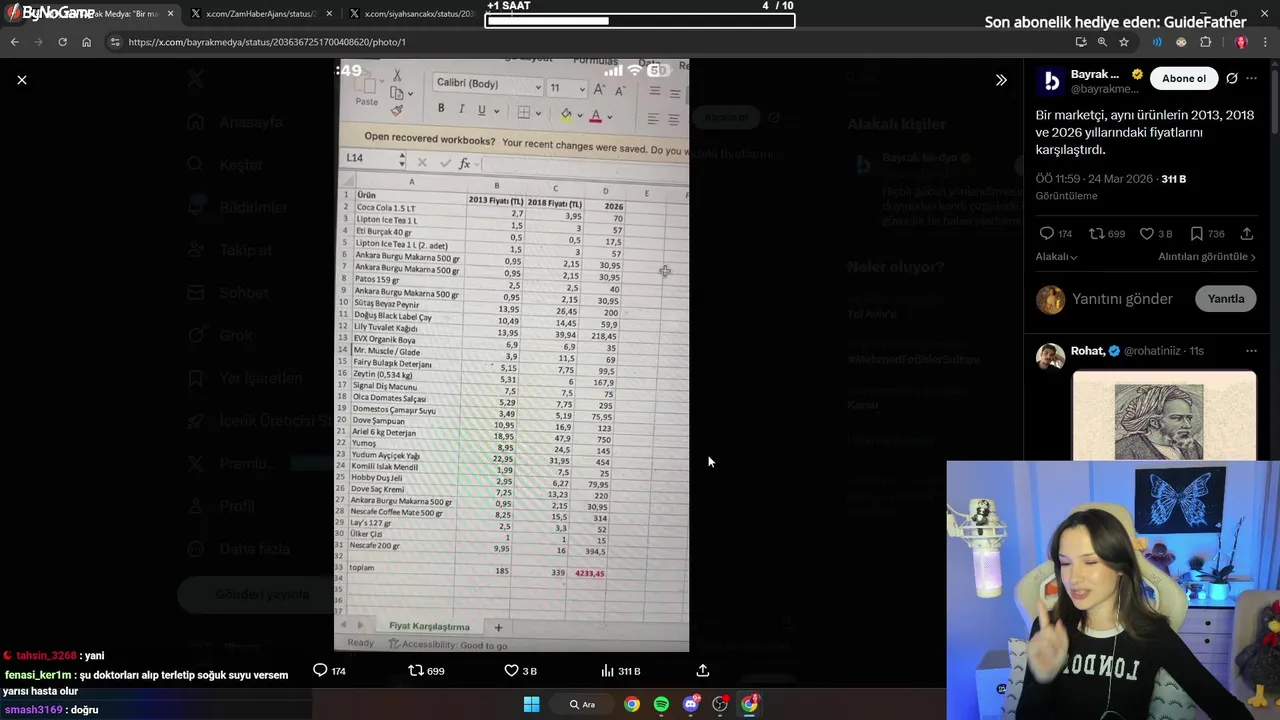Open the Chrome profile avatar
This screenshot has width=1280, height=720.
[x=1241, y=42]
